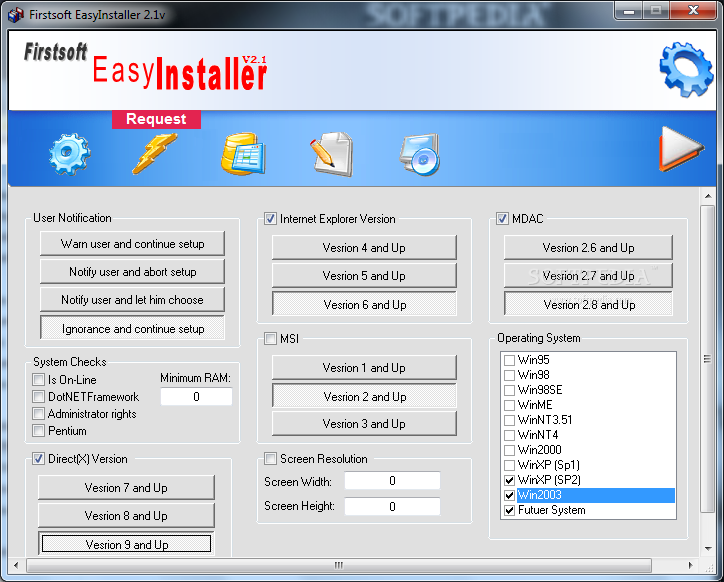This screenshot has height=582, width=724.
Task: Select the Request tab label
Action: (156, 119)
